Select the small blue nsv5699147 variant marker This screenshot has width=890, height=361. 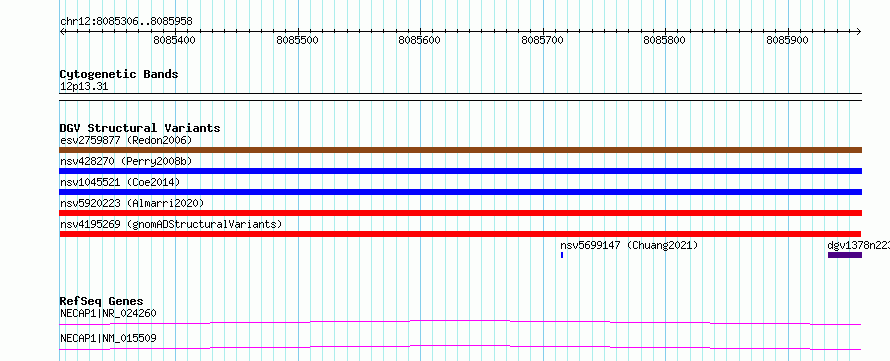[562, 255]
